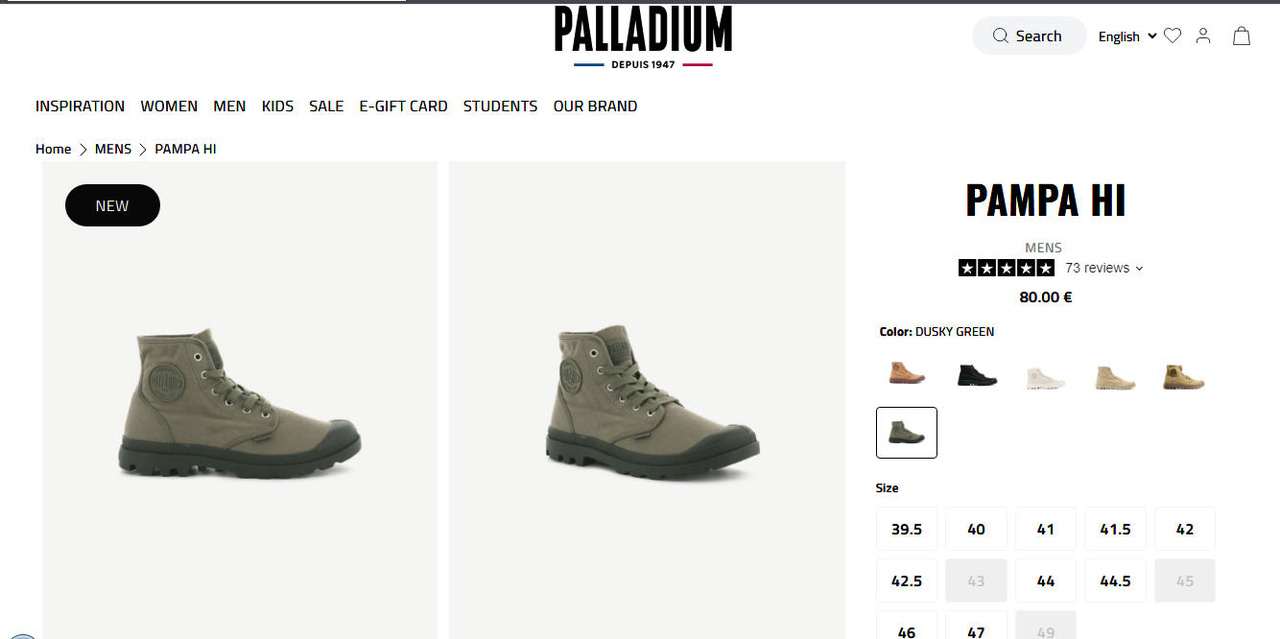Select size 41.5
1280x639 pixels.
[x=1115, y=529]
